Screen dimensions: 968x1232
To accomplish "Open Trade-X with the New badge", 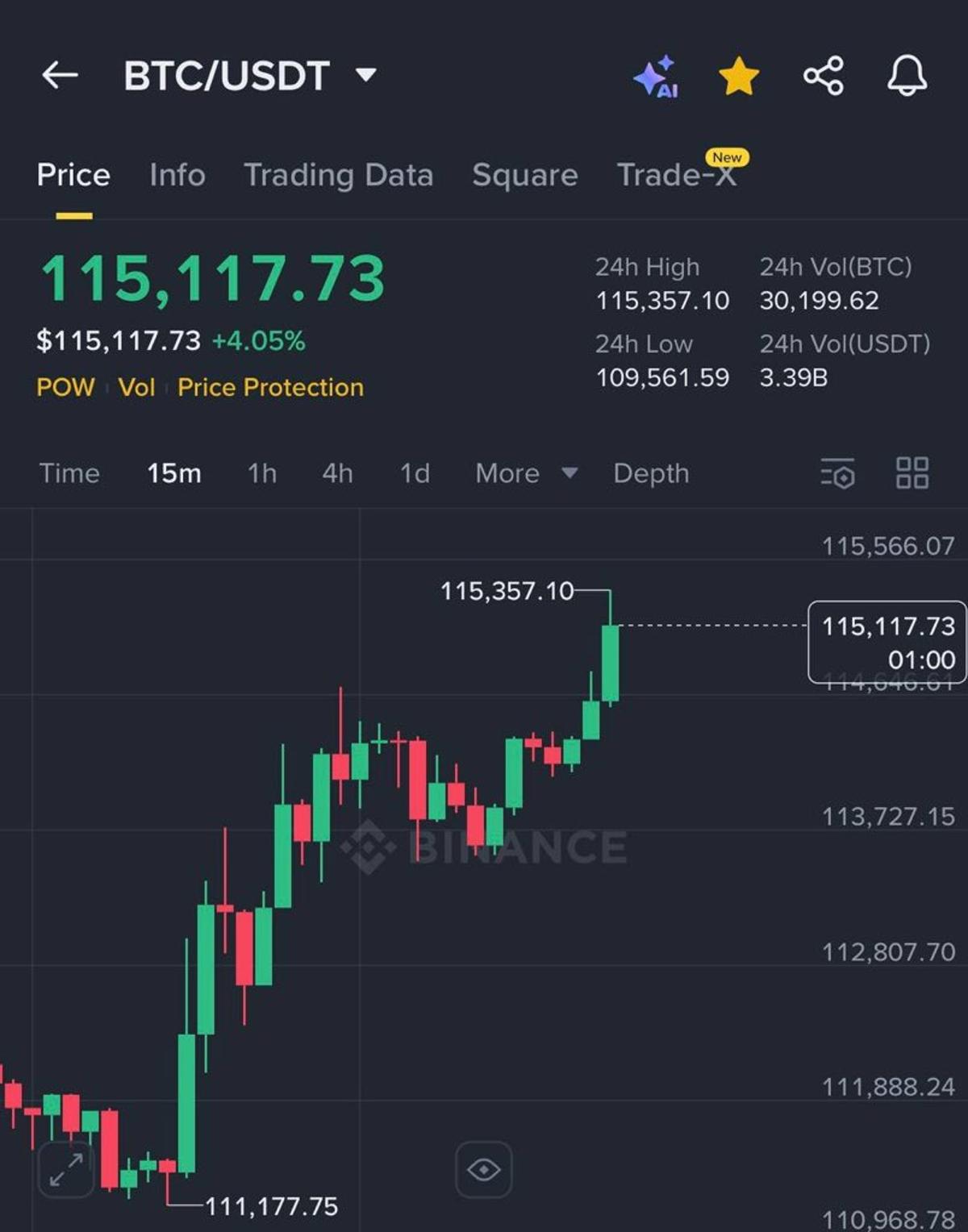I will (x=677, y=175).
